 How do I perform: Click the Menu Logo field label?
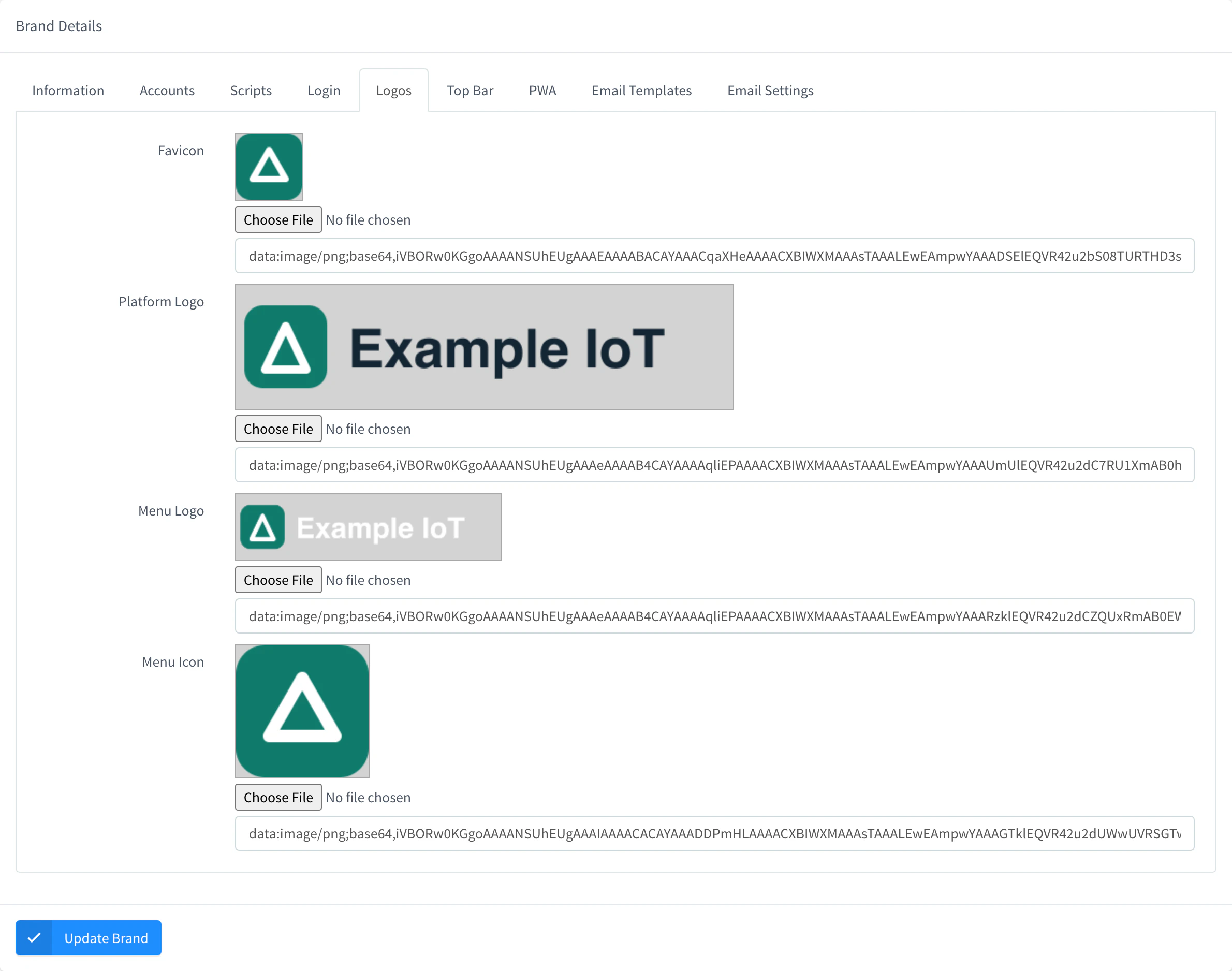171,511
